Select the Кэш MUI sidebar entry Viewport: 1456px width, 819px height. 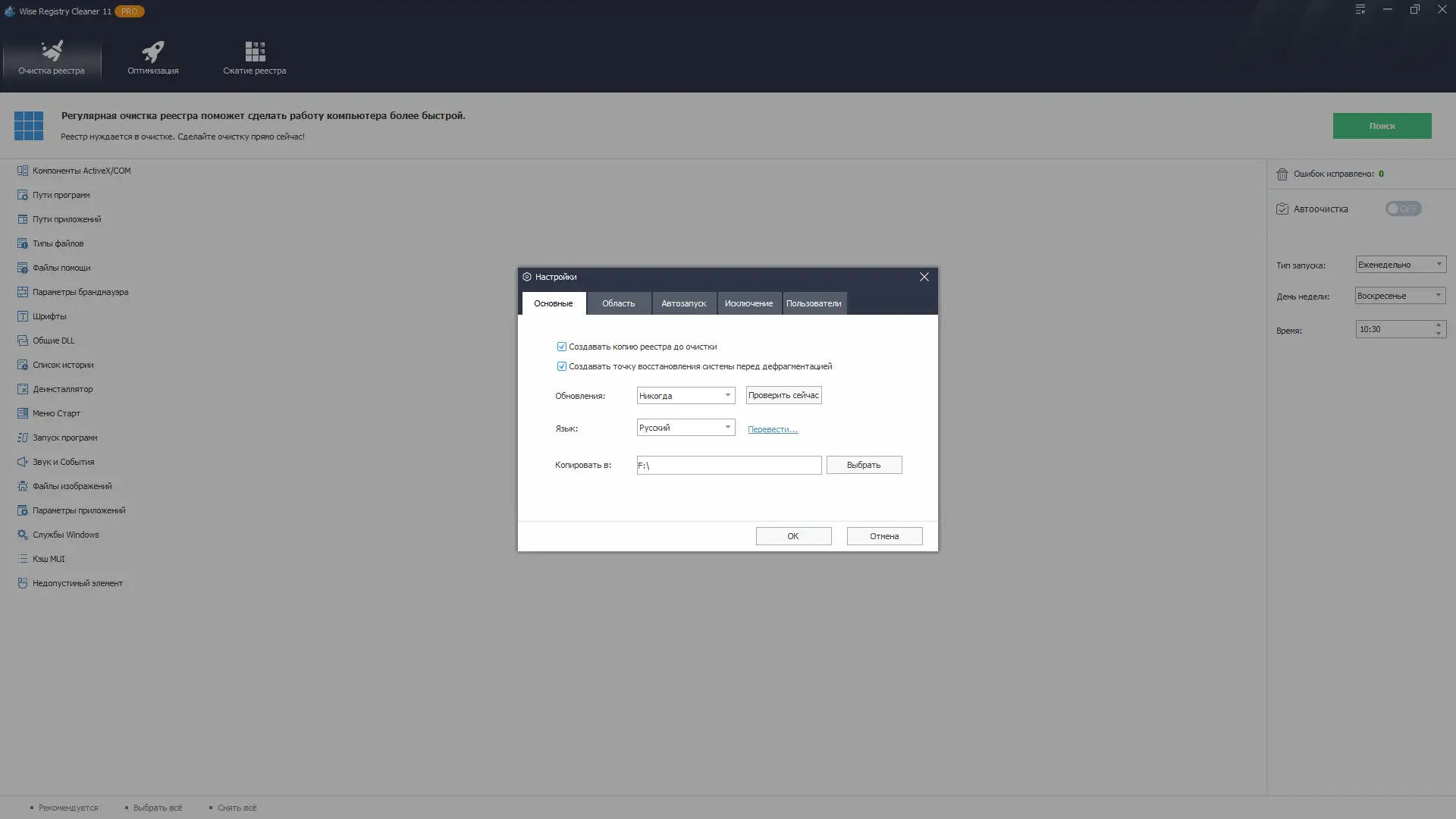49,558
